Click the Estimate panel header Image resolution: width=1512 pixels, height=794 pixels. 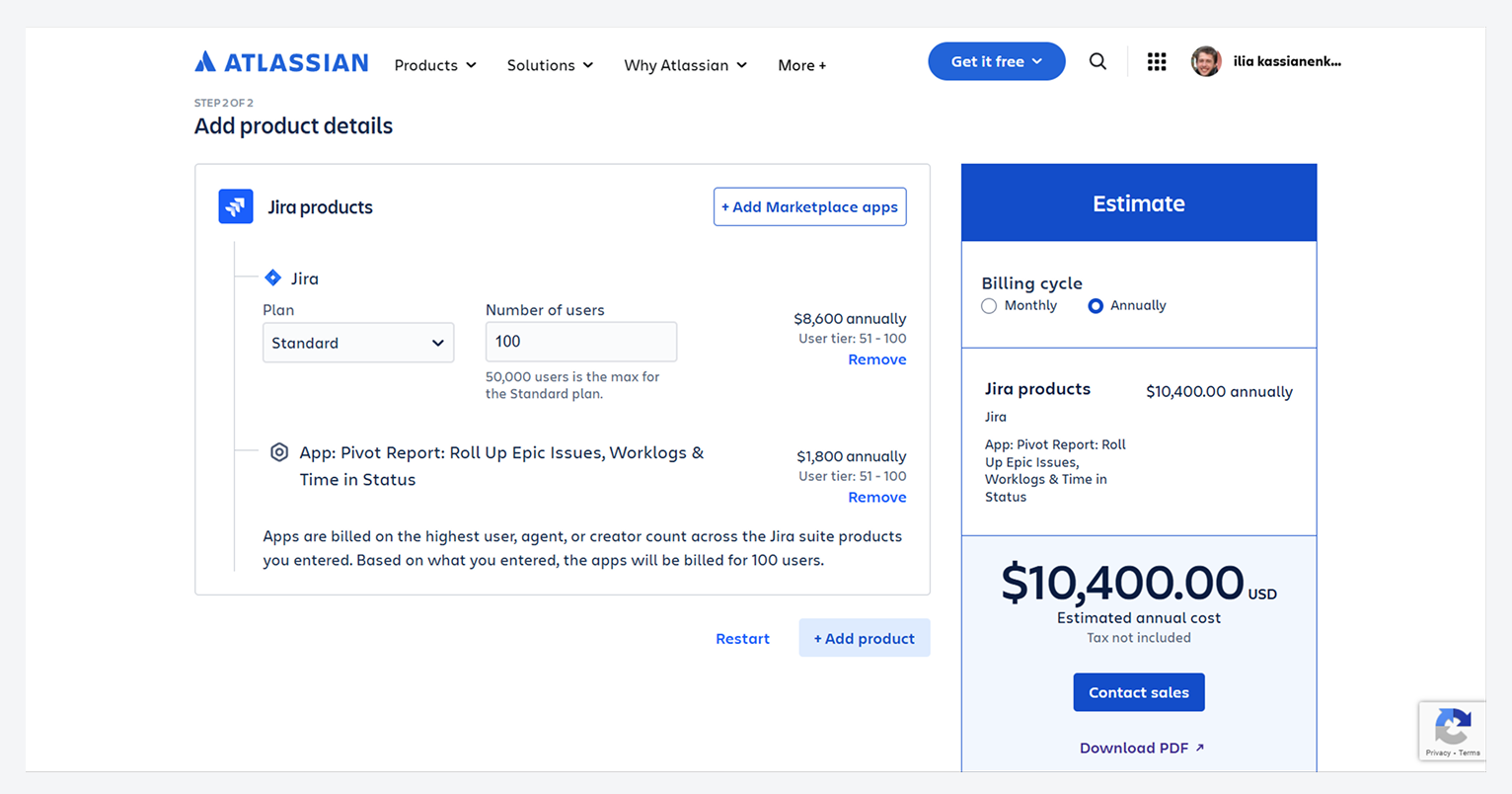coord(1139,202)
